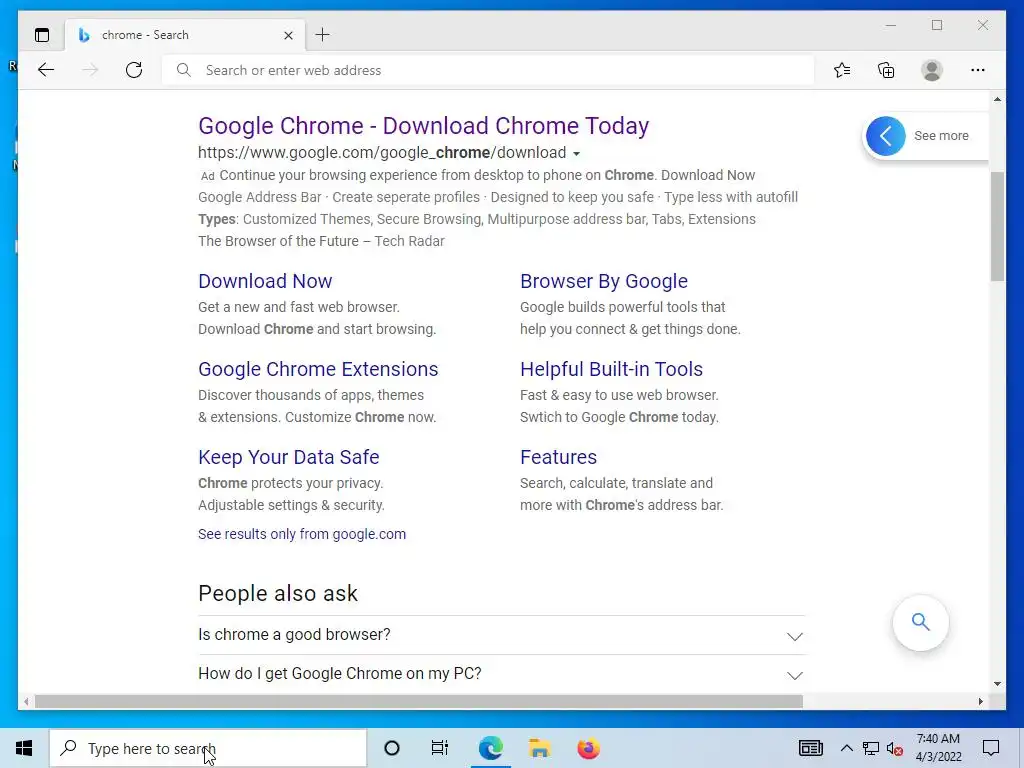Viewport: 1024px width, 768px height.
Task: Click the scroll up arrow
Action: [997, 99]
